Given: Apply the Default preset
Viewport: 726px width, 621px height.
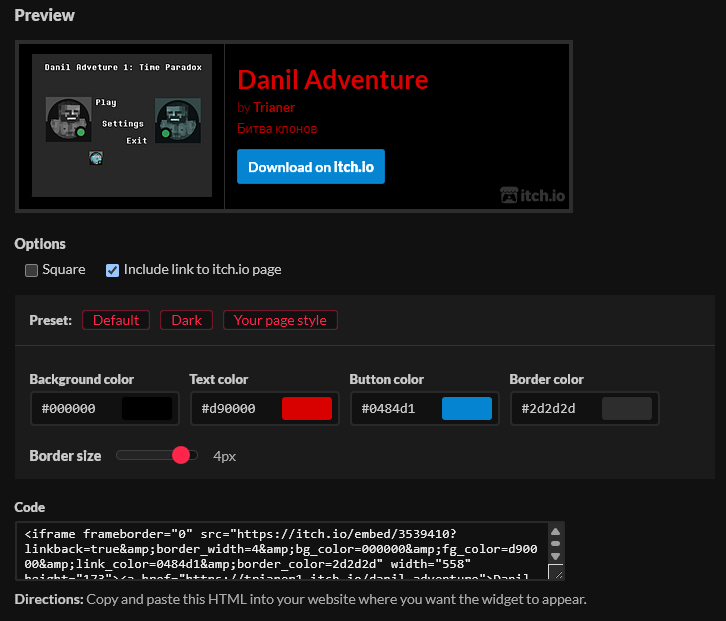Looking at the screenshot, I should tap(116, 320).
